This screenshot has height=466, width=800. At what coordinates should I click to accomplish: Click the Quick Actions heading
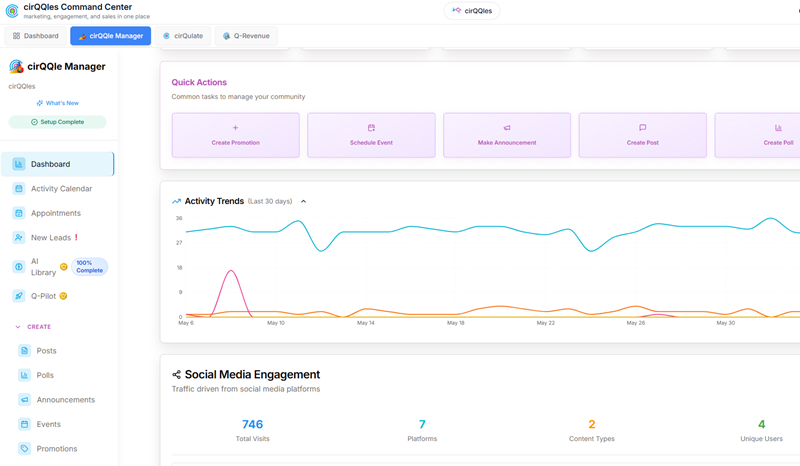coord(199,82)
